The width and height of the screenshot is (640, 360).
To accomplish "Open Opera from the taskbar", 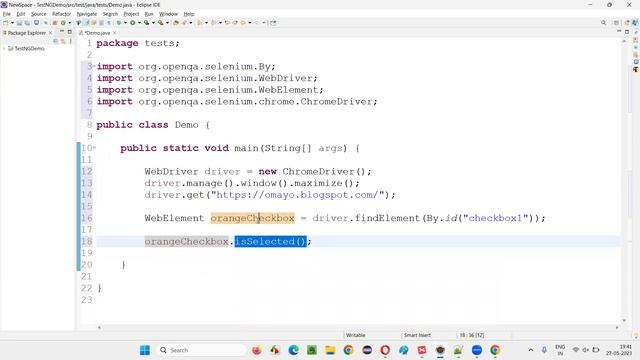I will click(x=385, y=350).
